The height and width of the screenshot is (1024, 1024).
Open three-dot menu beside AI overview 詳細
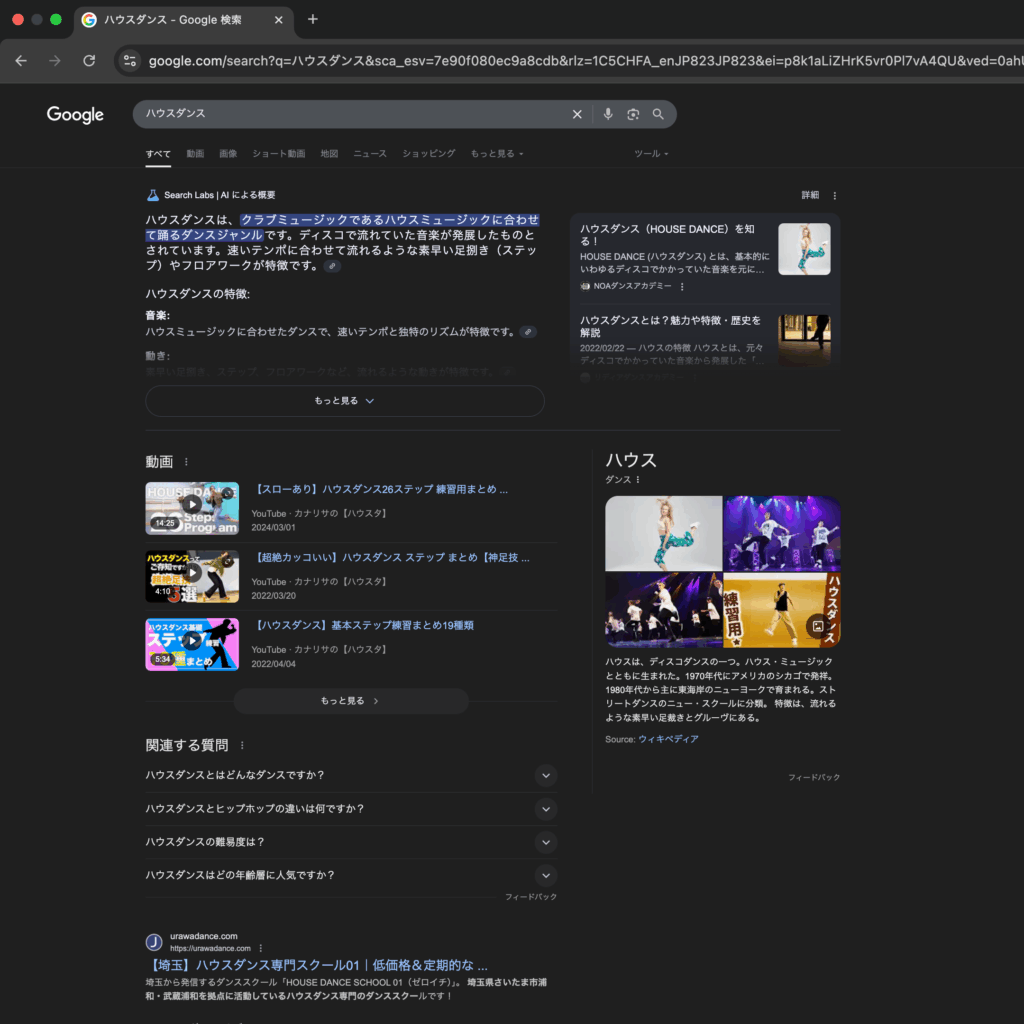[x=835, y=195]
